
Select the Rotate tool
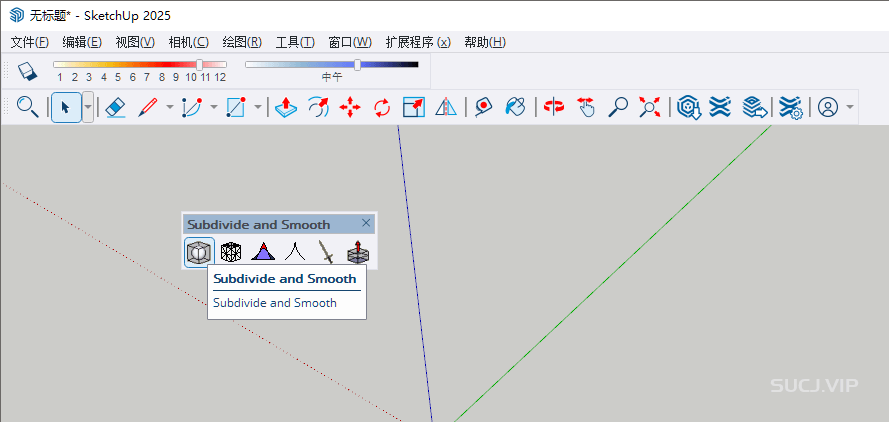tap(383, 107)
